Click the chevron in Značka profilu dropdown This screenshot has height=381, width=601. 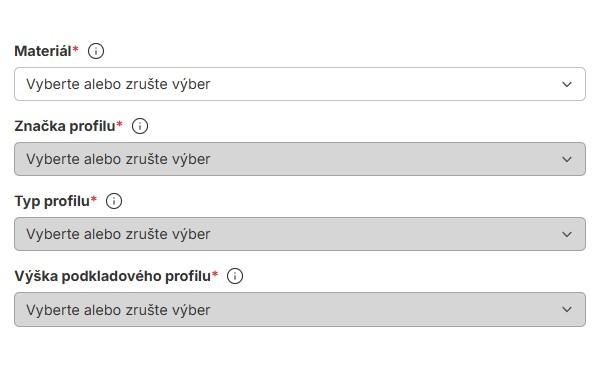coord(567,159)
